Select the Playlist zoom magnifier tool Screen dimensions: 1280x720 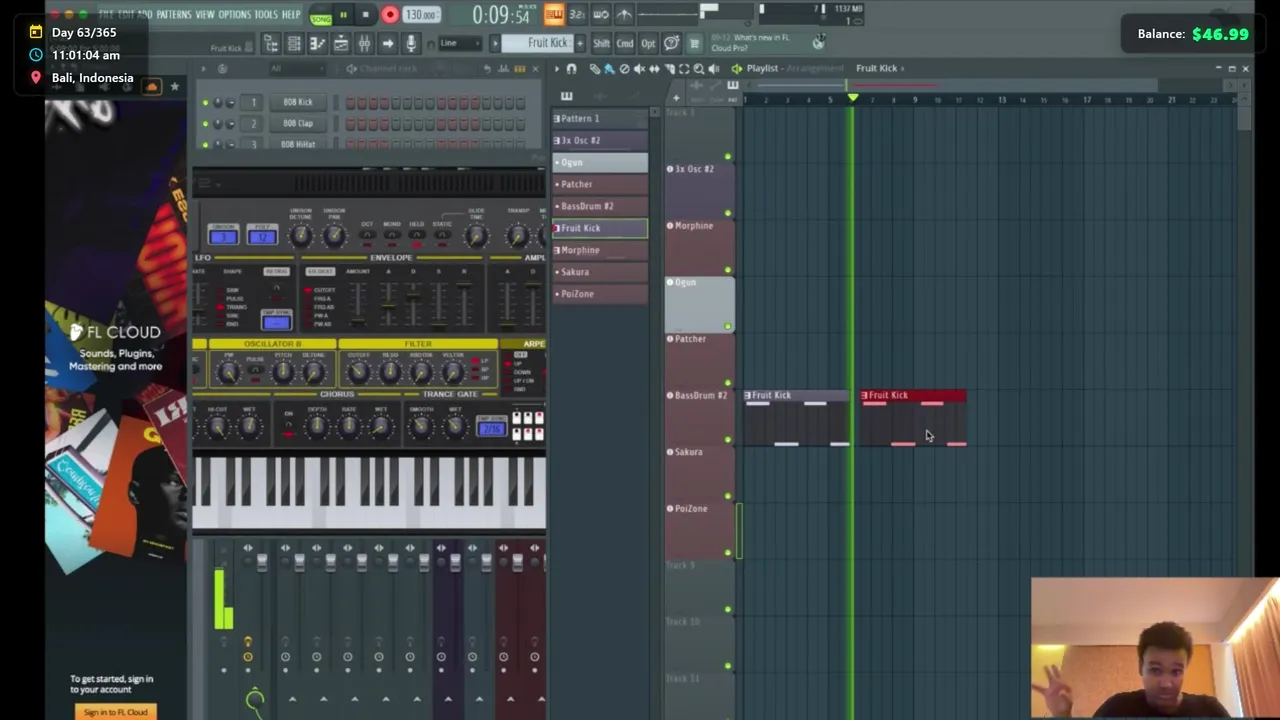(x=699, y=69)
